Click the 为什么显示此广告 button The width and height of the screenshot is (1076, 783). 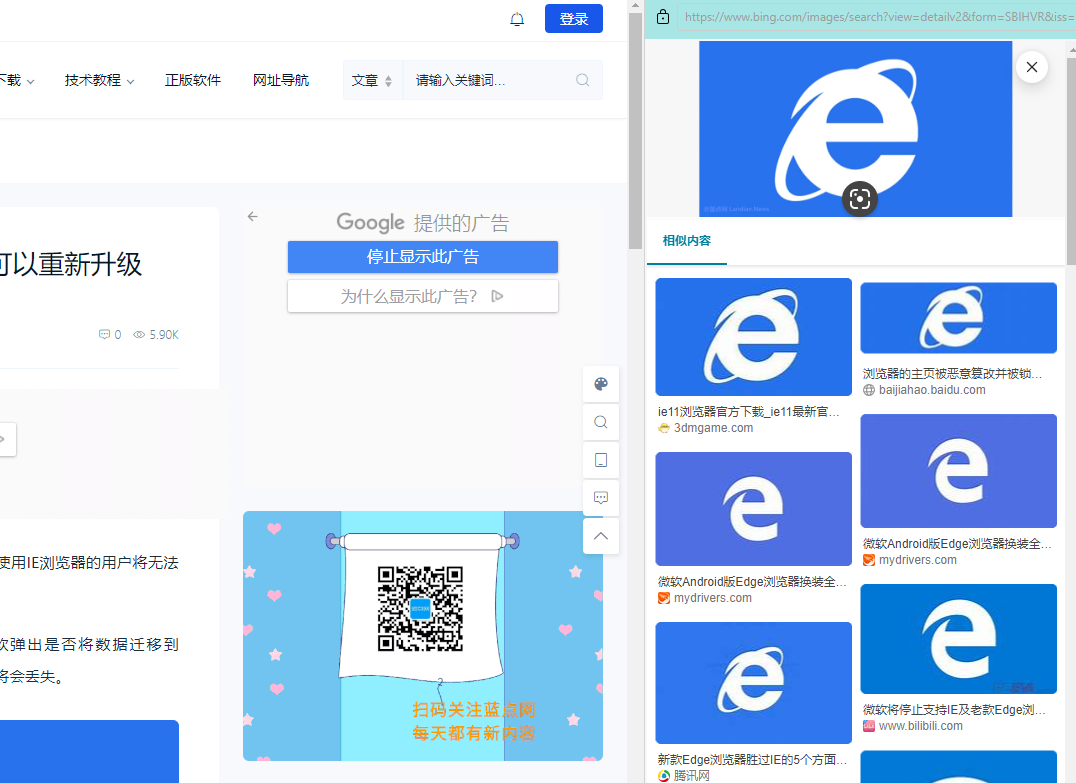click(x=422, y=296)
